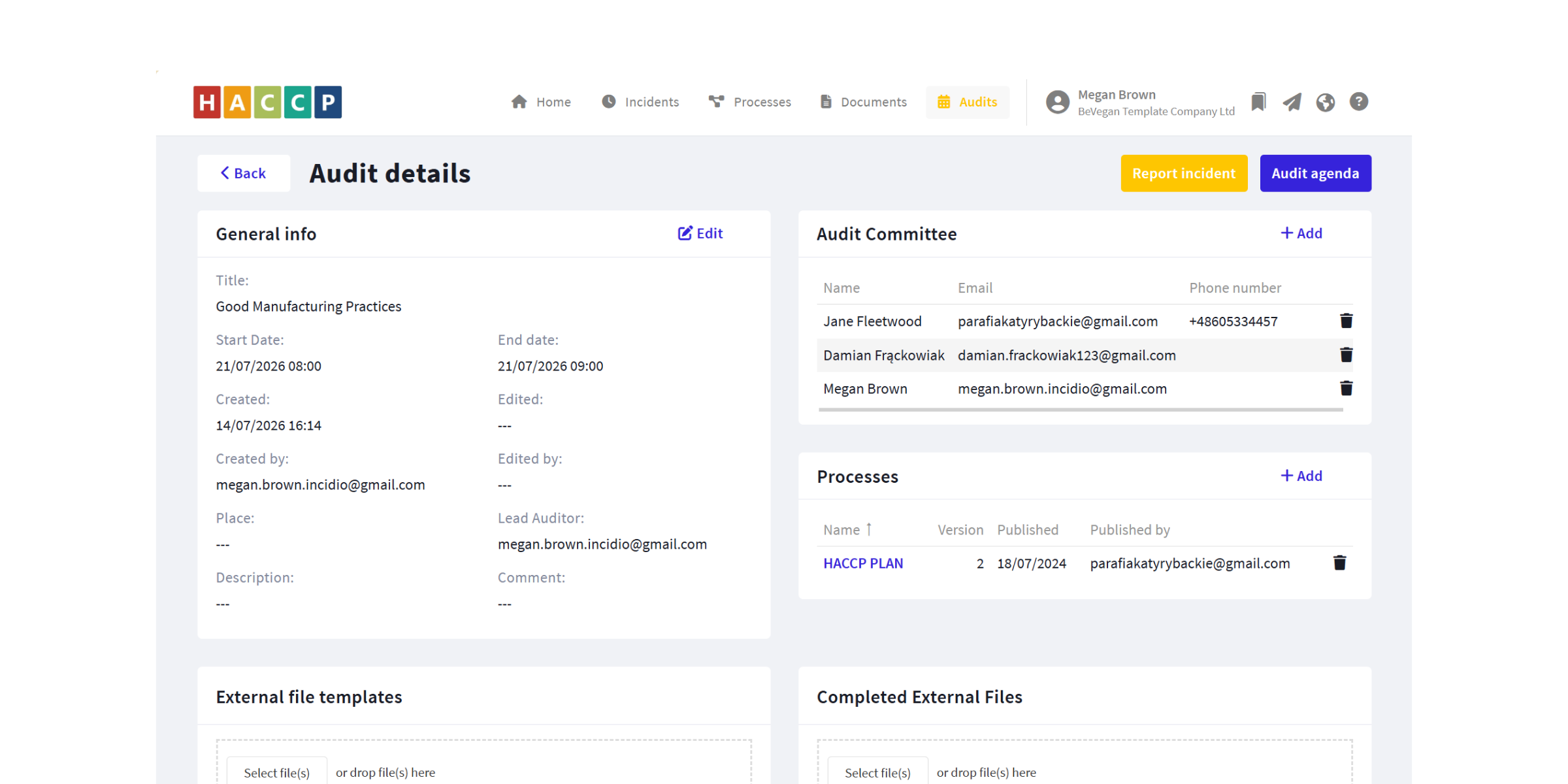Click the Email column header
Image resolution: width=1568 pixels, height=784 pixels.
pos(975,287)
